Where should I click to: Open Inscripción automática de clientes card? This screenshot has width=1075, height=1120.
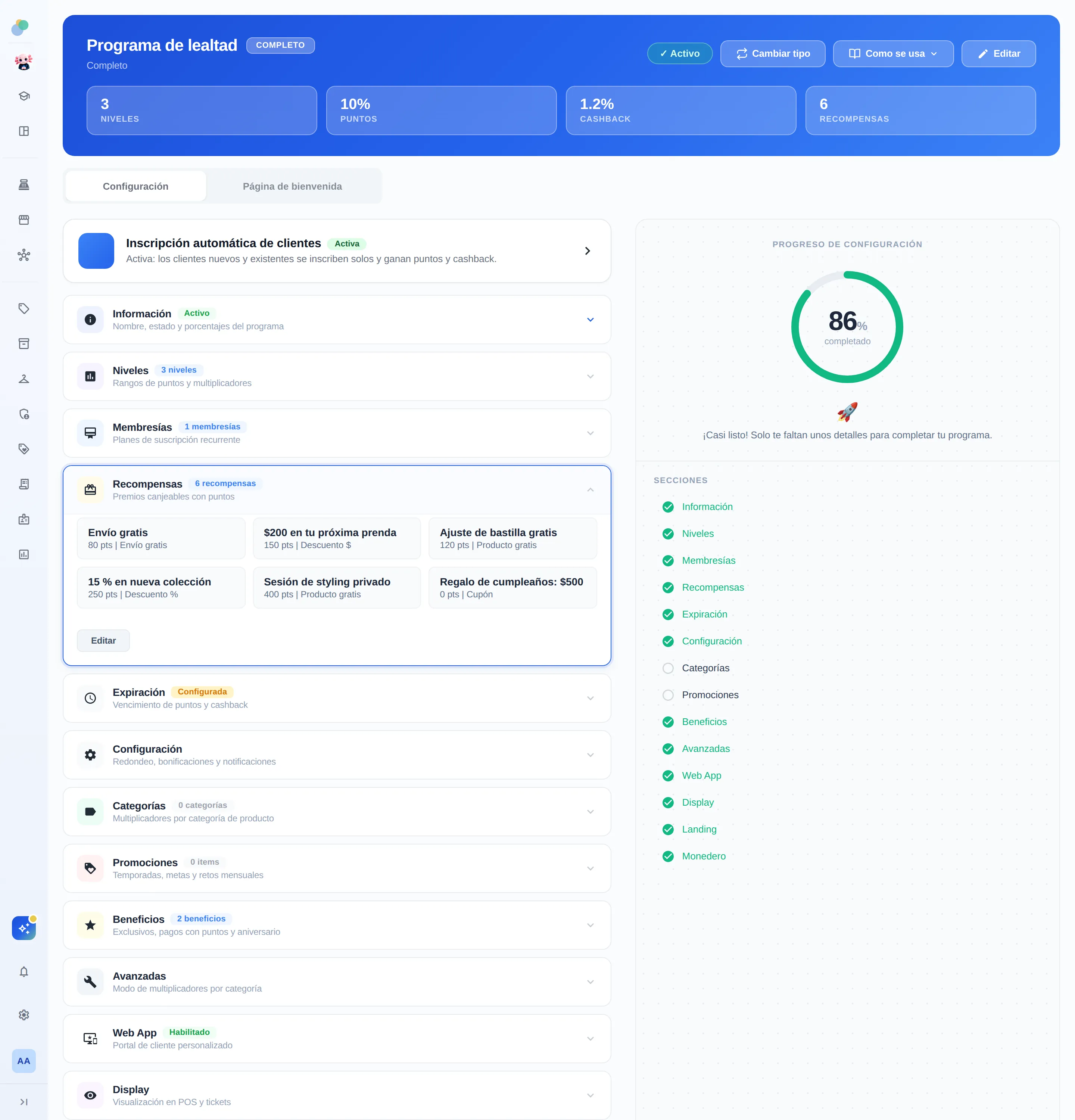[336, 251]
